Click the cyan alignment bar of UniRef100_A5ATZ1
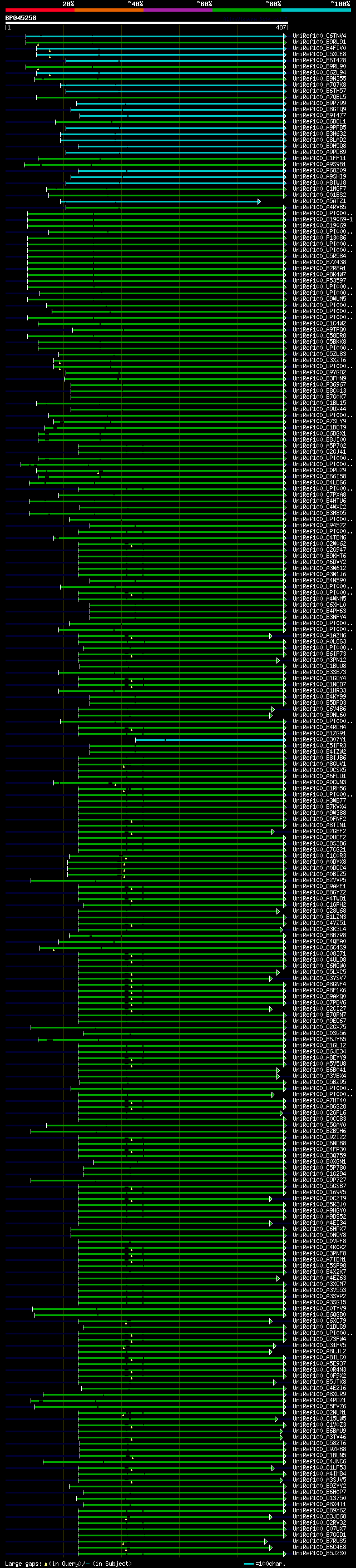Image resolution: width=356 pixels, height=1568 pixels. [x=161, y=201]
